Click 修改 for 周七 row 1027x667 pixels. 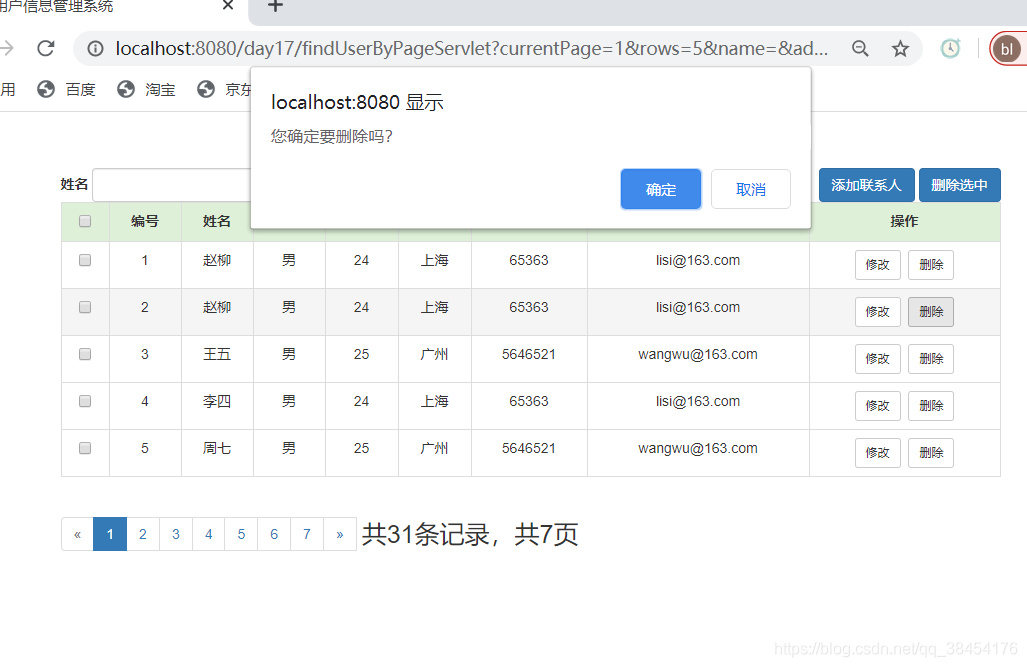tap(878, 453)
